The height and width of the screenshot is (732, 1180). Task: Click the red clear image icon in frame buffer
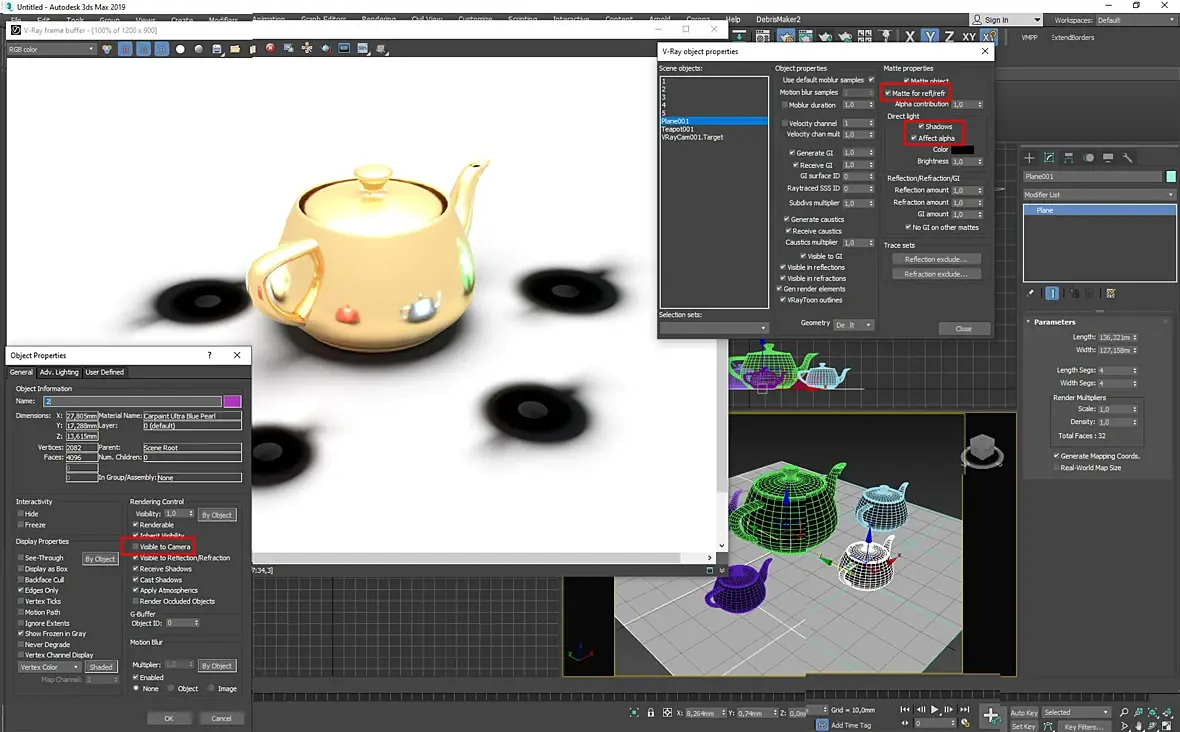pyautogui.click(x=270, y=48)
